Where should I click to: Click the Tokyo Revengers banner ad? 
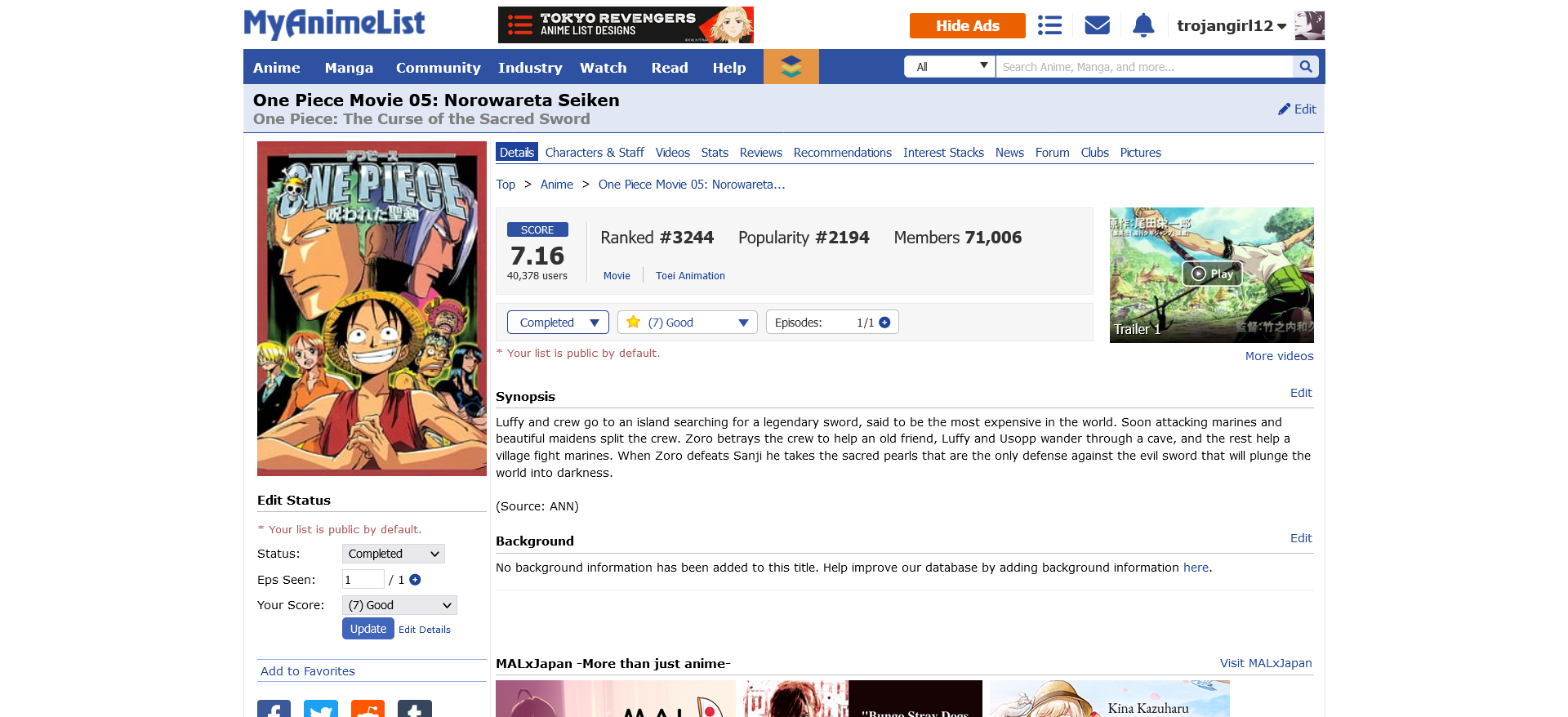tap(626, 25)
